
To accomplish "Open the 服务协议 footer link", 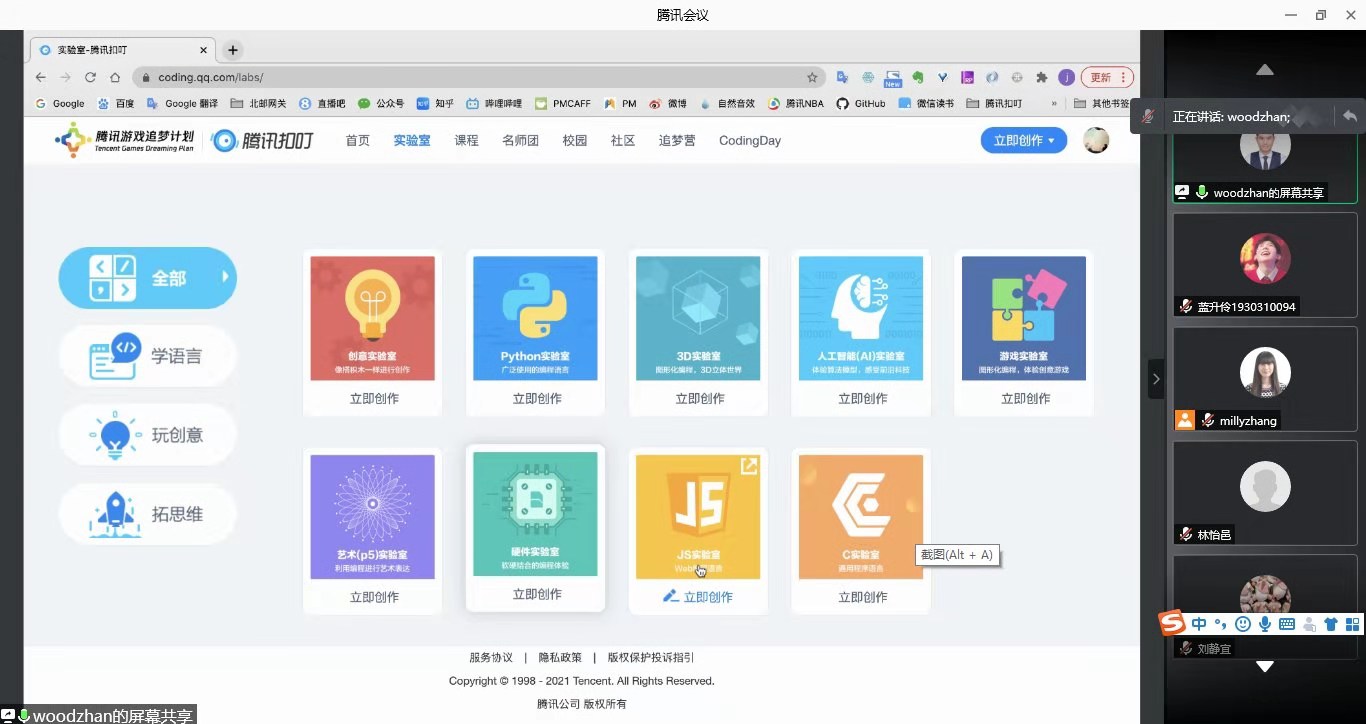I will click(491, 657).
